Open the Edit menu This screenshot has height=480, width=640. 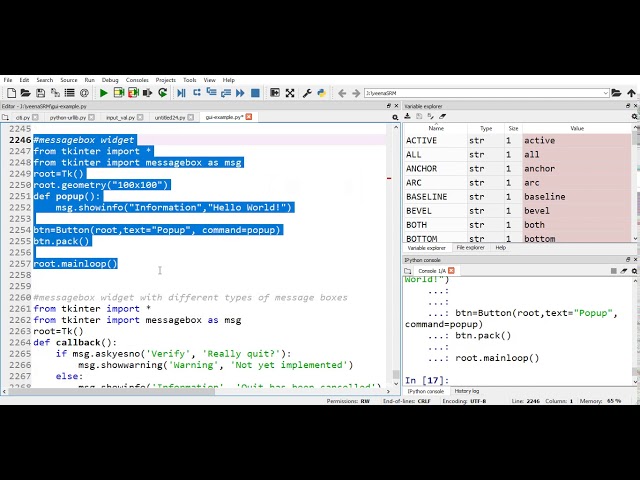[x=24, y=80]
